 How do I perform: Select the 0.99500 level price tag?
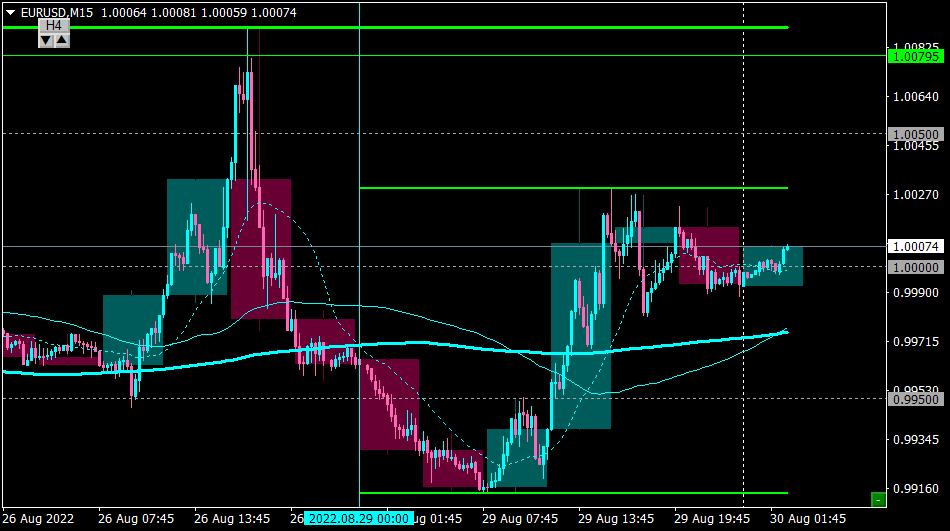tap(915, 399)
